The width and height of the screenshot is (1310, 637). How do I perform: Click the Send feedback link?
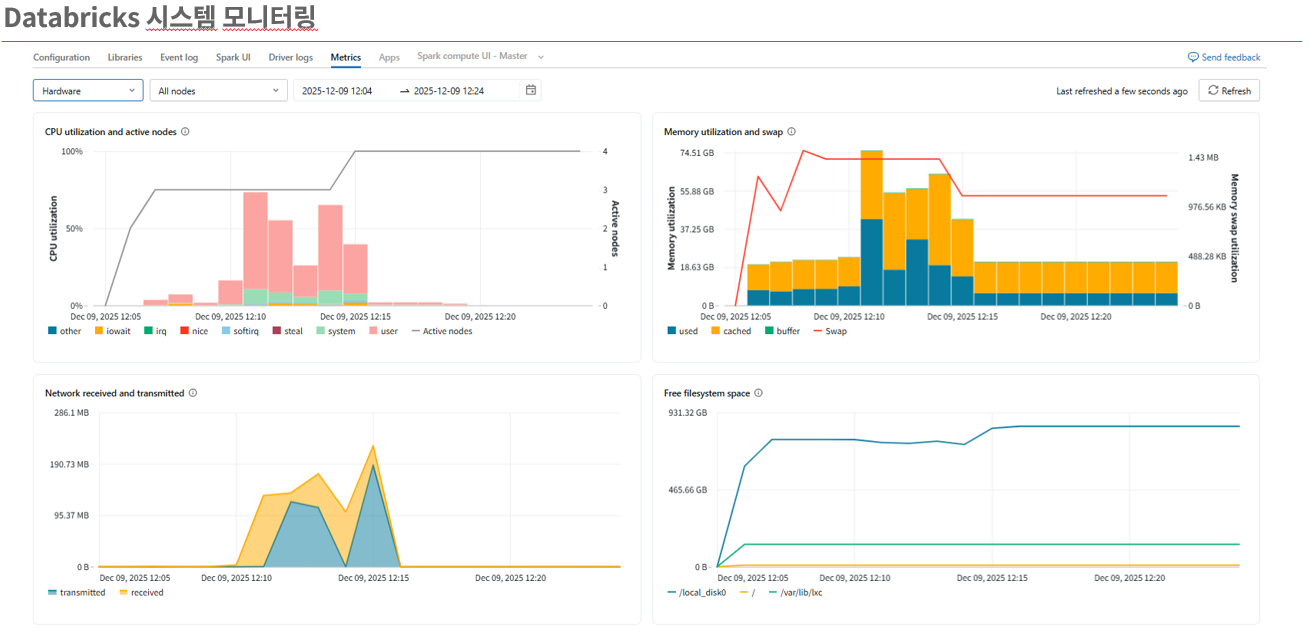[x=1230, y=58]
